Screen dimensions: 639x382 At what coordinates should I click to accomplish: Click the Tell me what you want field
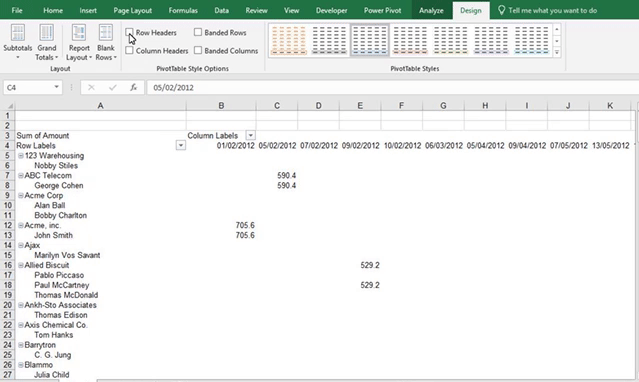click(x=552, y=10)
